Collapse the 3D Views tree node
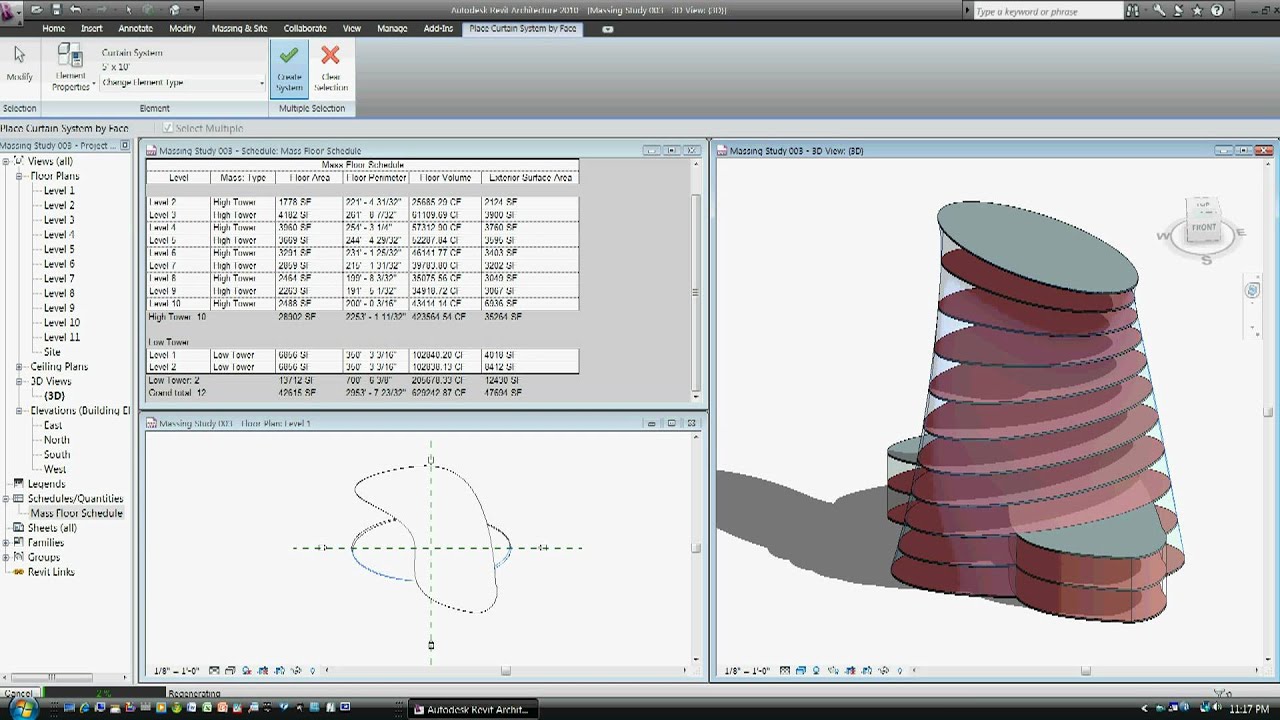 [19, 381]
